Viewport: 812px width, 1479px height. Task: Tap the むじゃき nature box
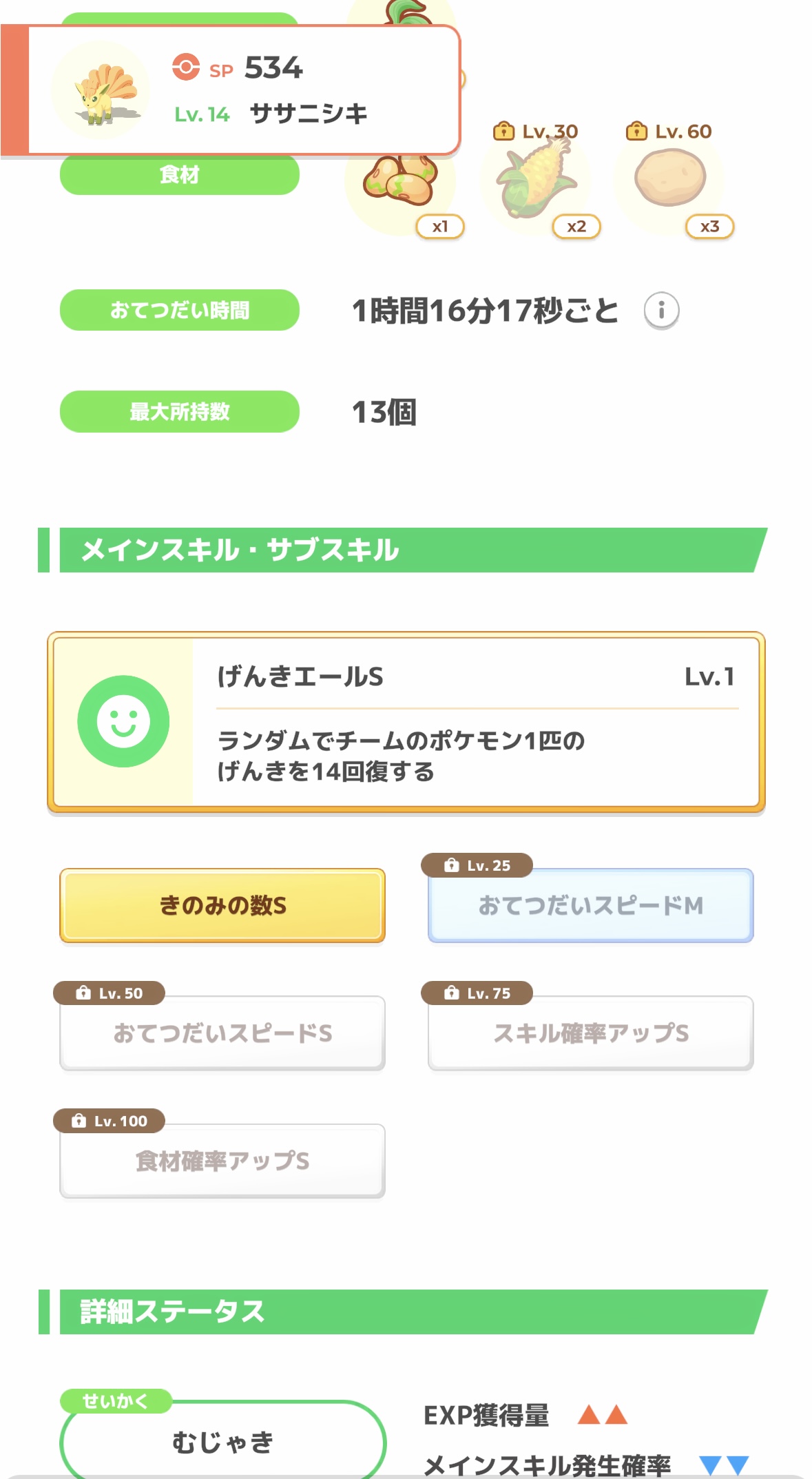point(222,1441)
